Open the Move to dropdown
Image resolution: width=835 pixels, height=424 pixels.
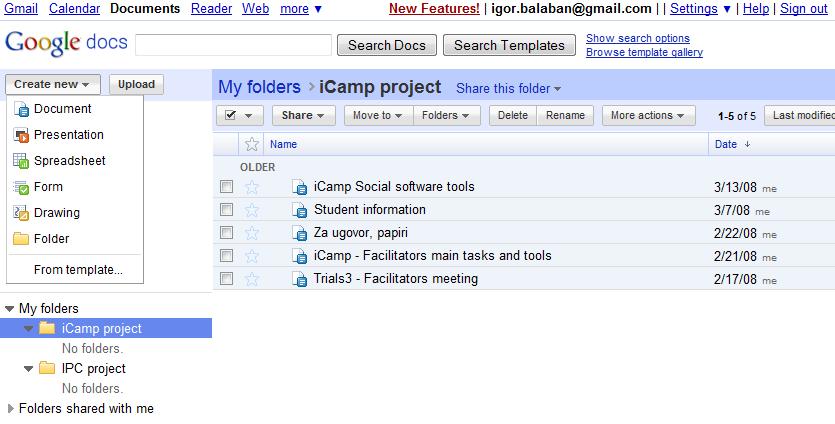coord(379,116)
